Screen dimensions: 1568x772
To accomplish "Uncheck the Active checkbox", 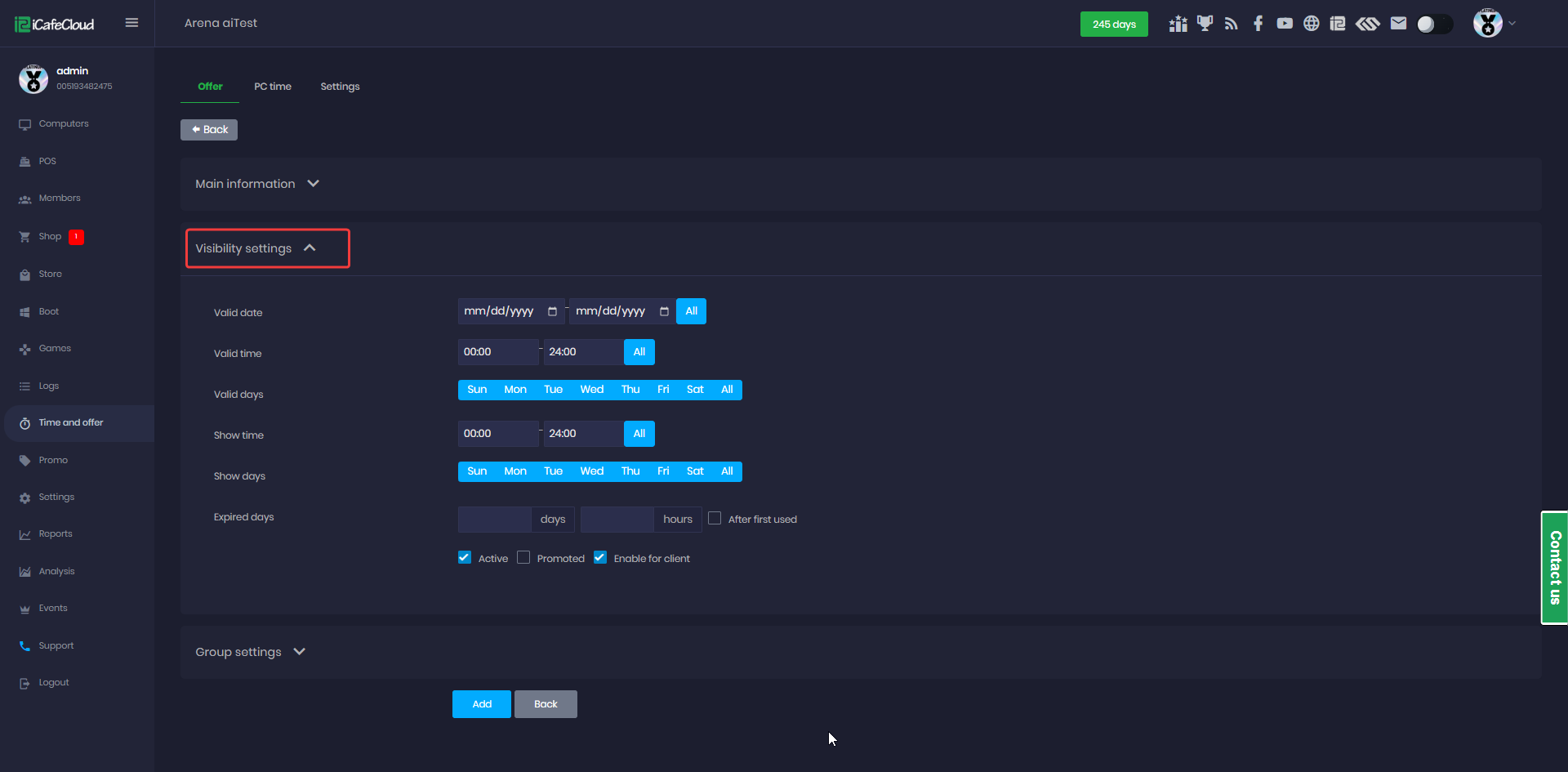I will [x=465, y=558].
